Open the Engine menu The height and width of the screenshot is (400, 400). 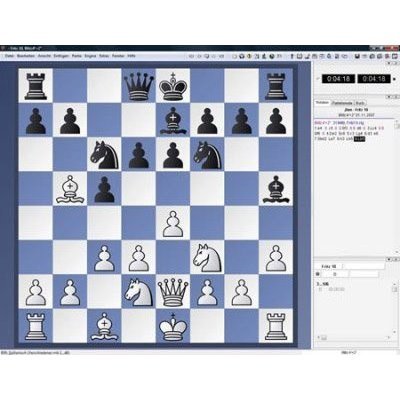(x=90, y=56)
